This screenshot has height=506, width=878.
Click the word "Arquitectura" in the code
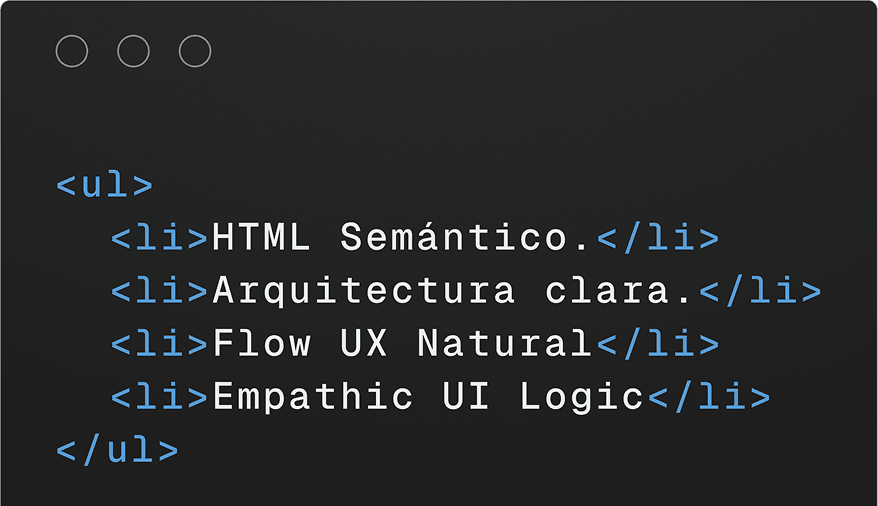click(x=364, y=291)
